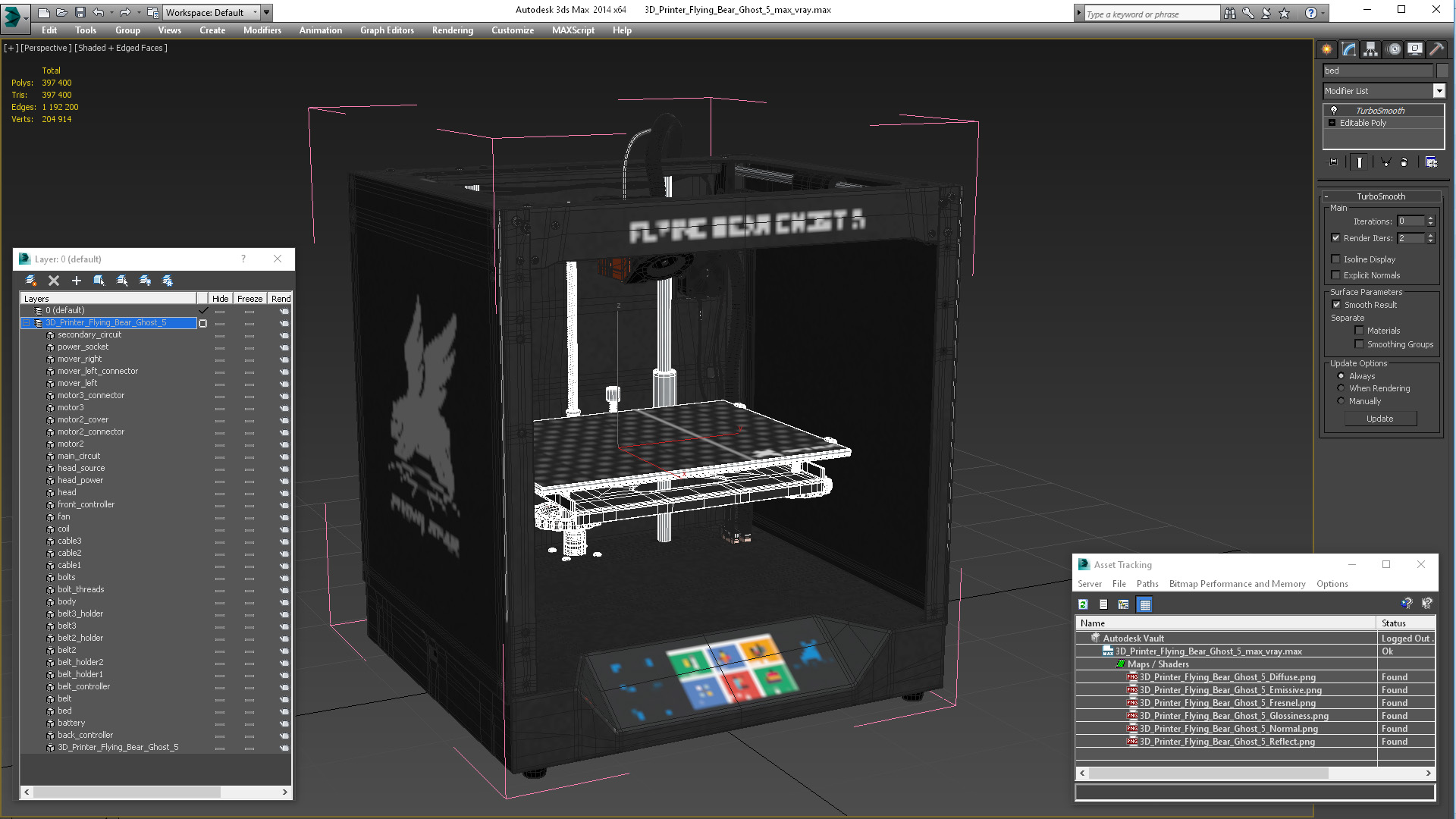This screenshot has height=819, width=1456.
Task: Enable Separate by Smoothing Groups checkbox
Action: click(x=1360, y=344)
